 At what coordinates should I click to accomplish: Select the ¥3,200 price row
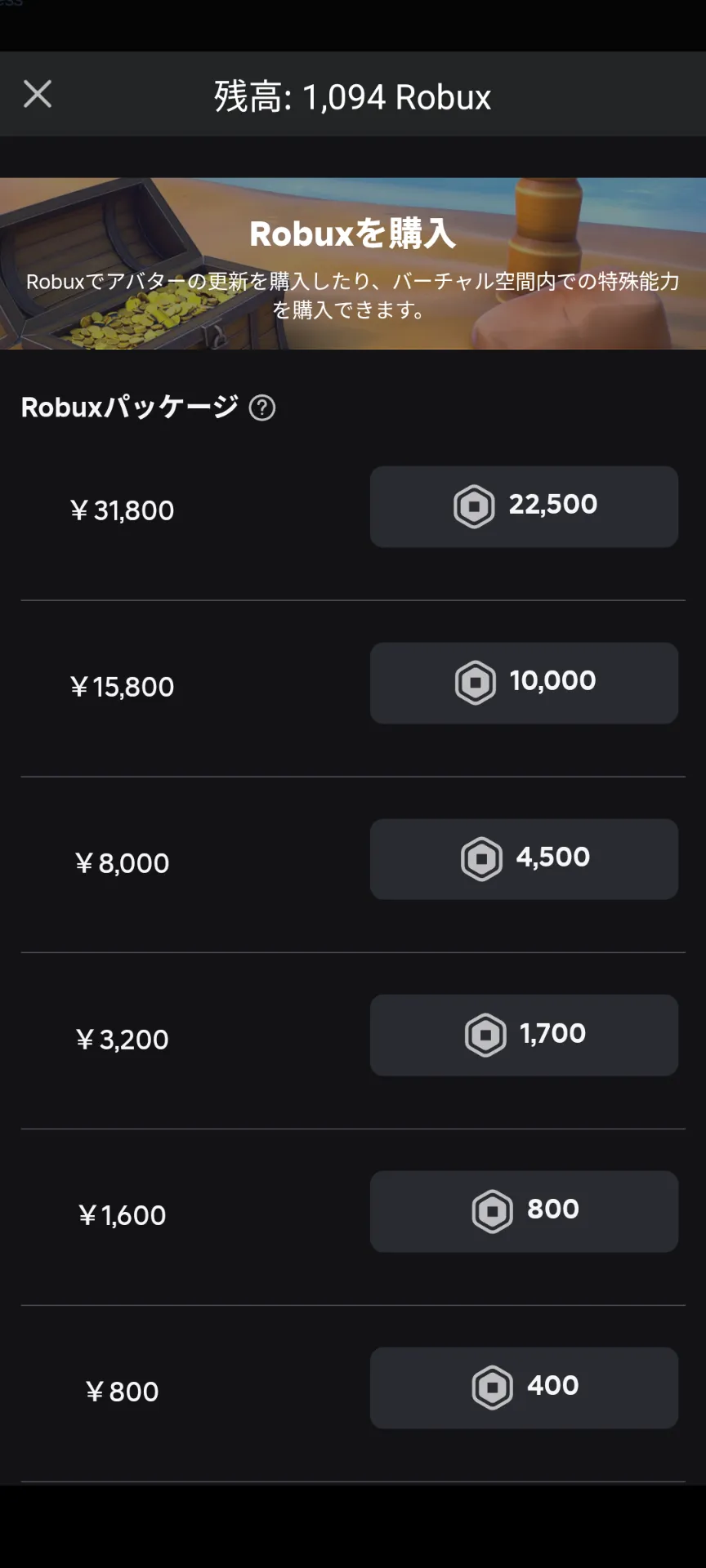[123, 1040]
